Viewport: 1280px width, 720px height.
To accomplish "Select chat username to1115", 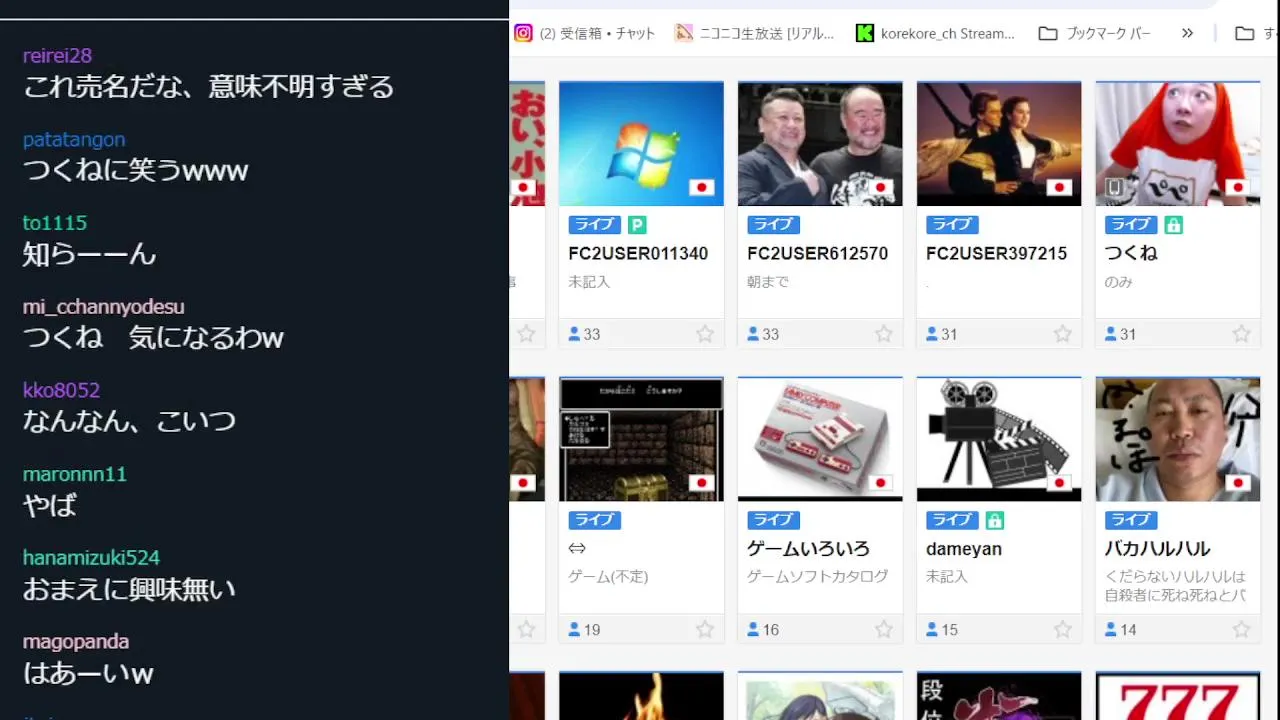I will [55, 223].
